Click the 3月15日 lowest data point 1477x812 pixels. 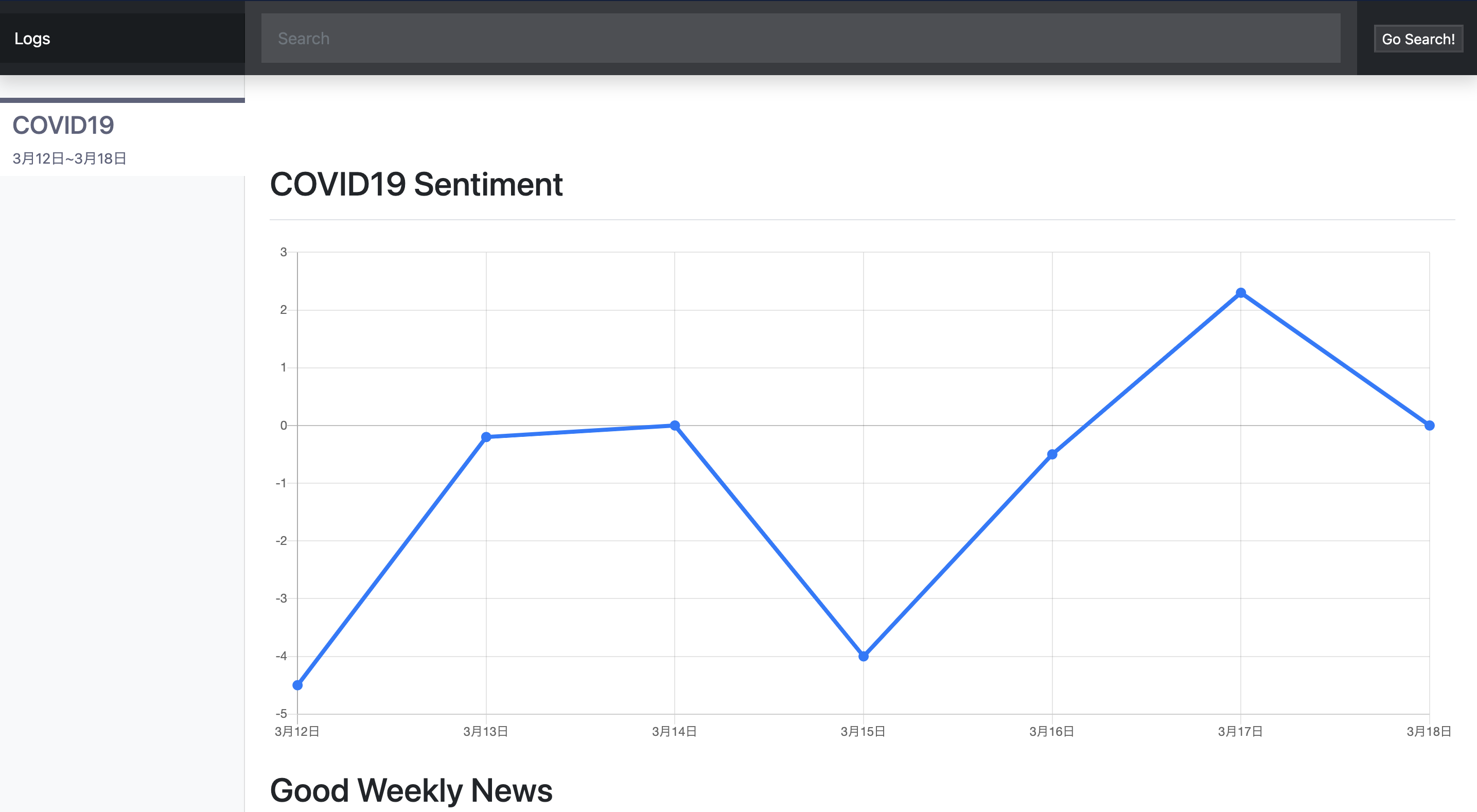864,656
